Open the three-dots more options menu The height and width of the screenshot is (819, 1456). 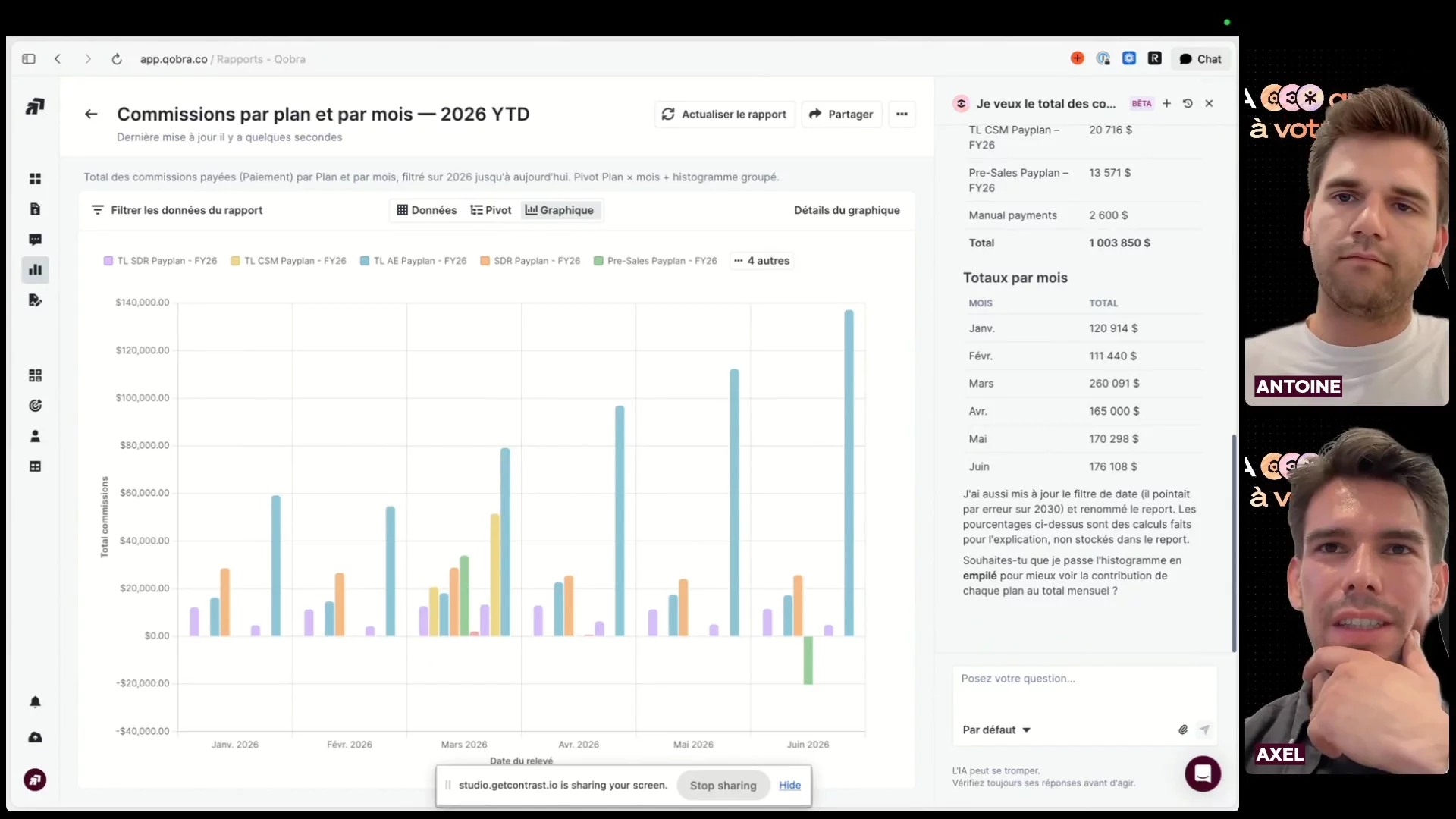902,115
